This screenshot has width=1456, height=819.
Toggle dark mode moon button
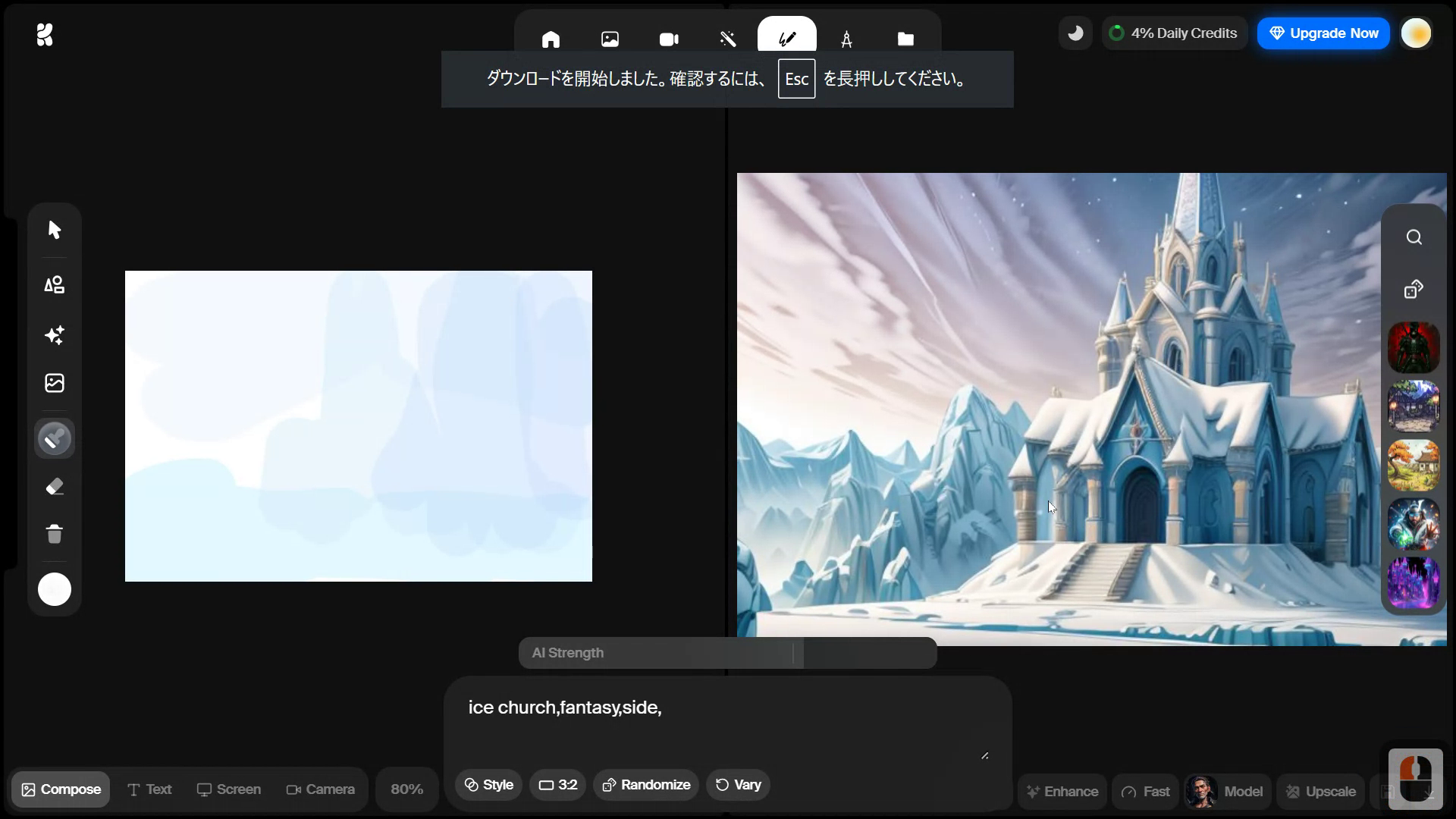coord(1075,33)
